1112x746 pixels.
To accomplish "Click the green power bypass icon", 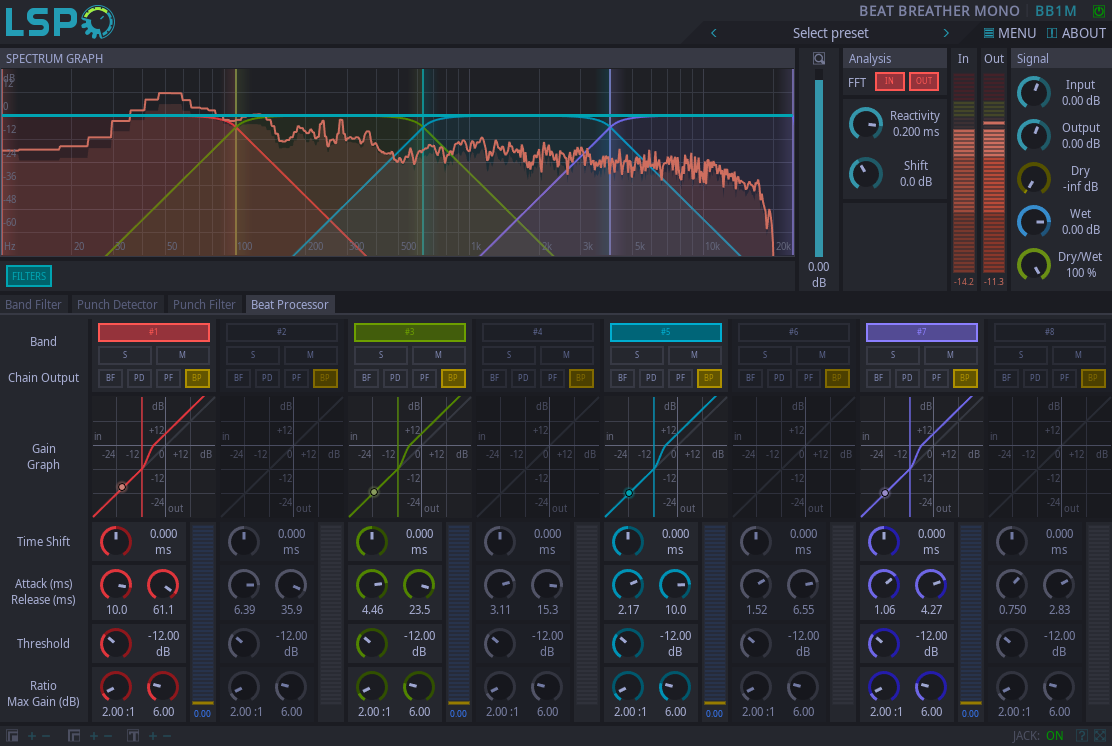I will coord(1100,11).
